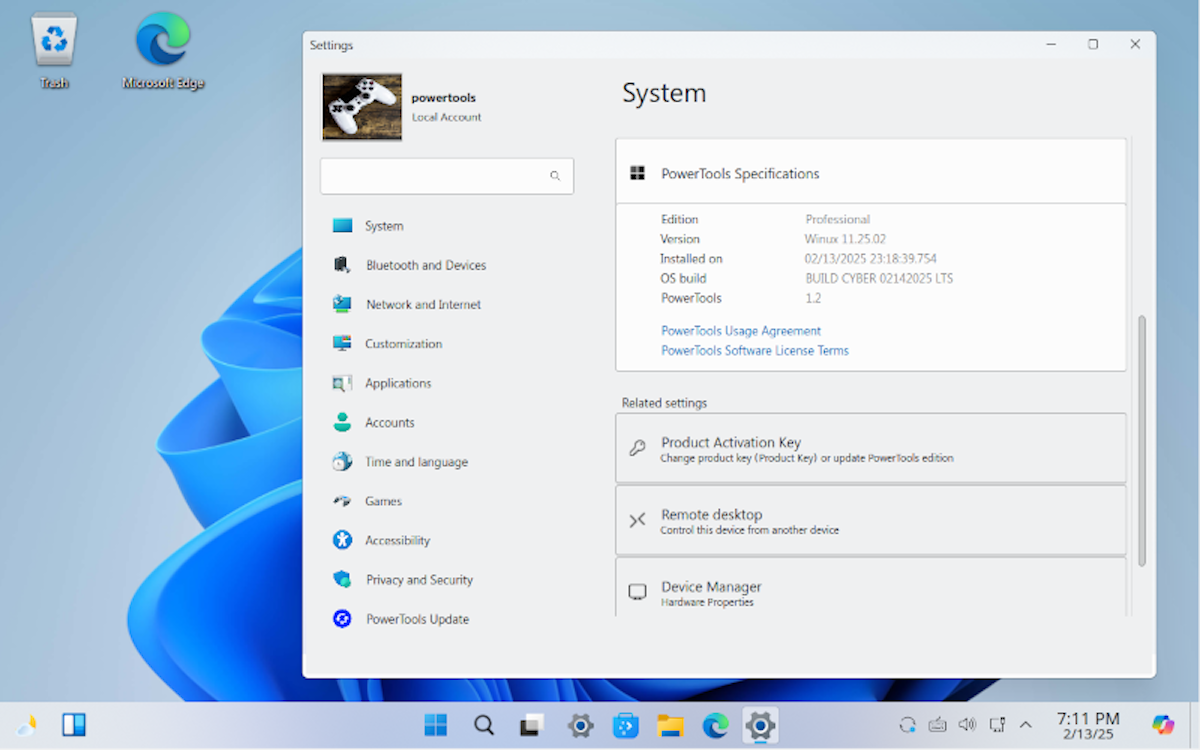Click the powertools account name
The width and height of the screenshot is (1200, 750).
[x=443, y=98]
